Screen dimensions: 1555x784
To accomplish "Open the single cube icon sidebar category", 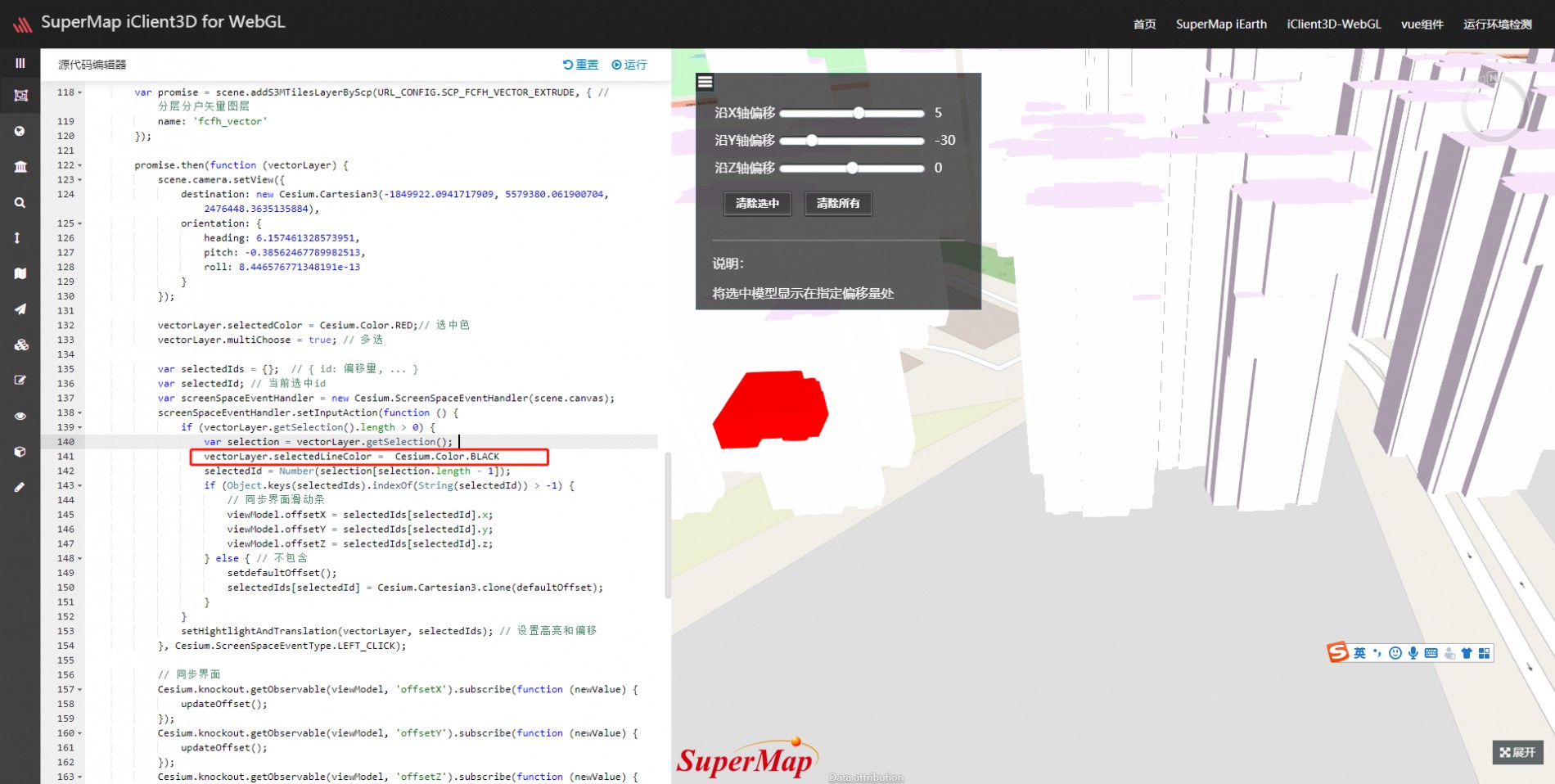I will tap(20, 452).
